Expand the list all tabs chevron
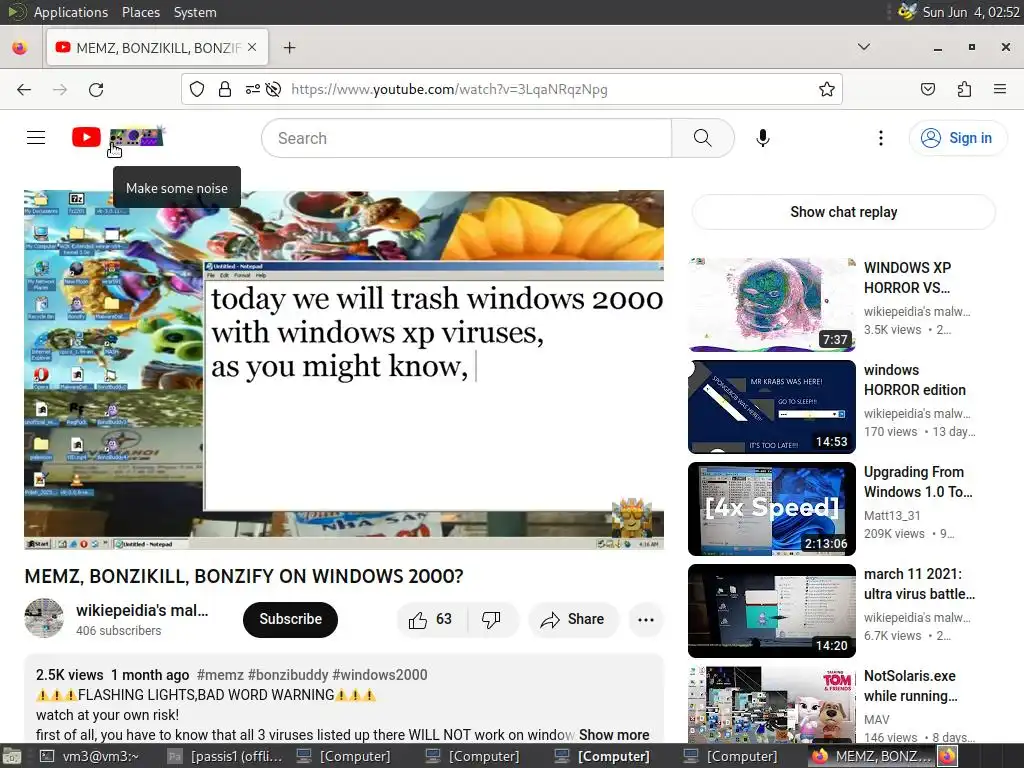Viewport: 1024px width, 768px height. 863,47
